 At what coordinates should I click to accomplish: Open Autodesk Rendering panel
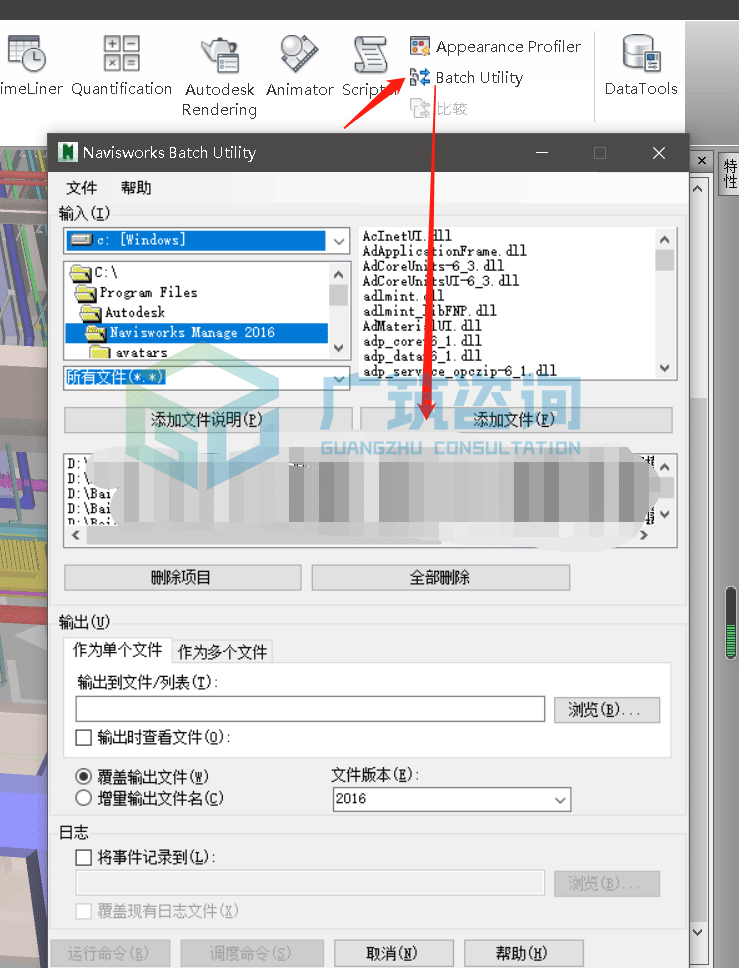[219, 77]
